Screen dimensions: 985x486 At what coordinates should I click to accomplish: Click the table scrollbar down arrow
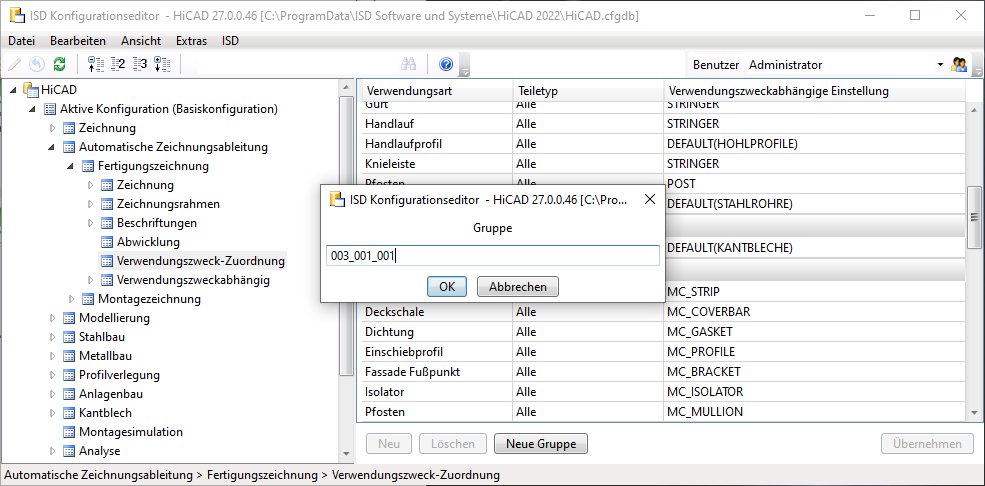pyautogui.click(x=974, y=413)
